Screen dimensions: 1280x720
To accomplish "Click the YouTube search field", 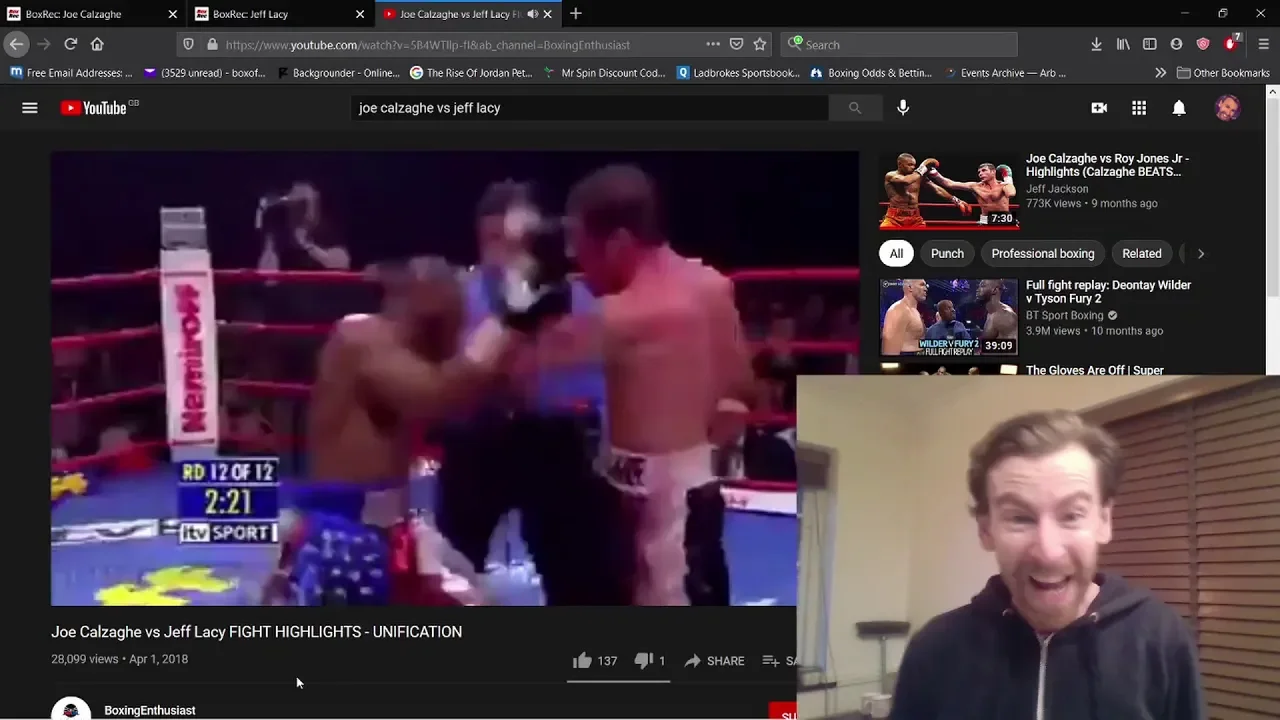I will (590, 108).
